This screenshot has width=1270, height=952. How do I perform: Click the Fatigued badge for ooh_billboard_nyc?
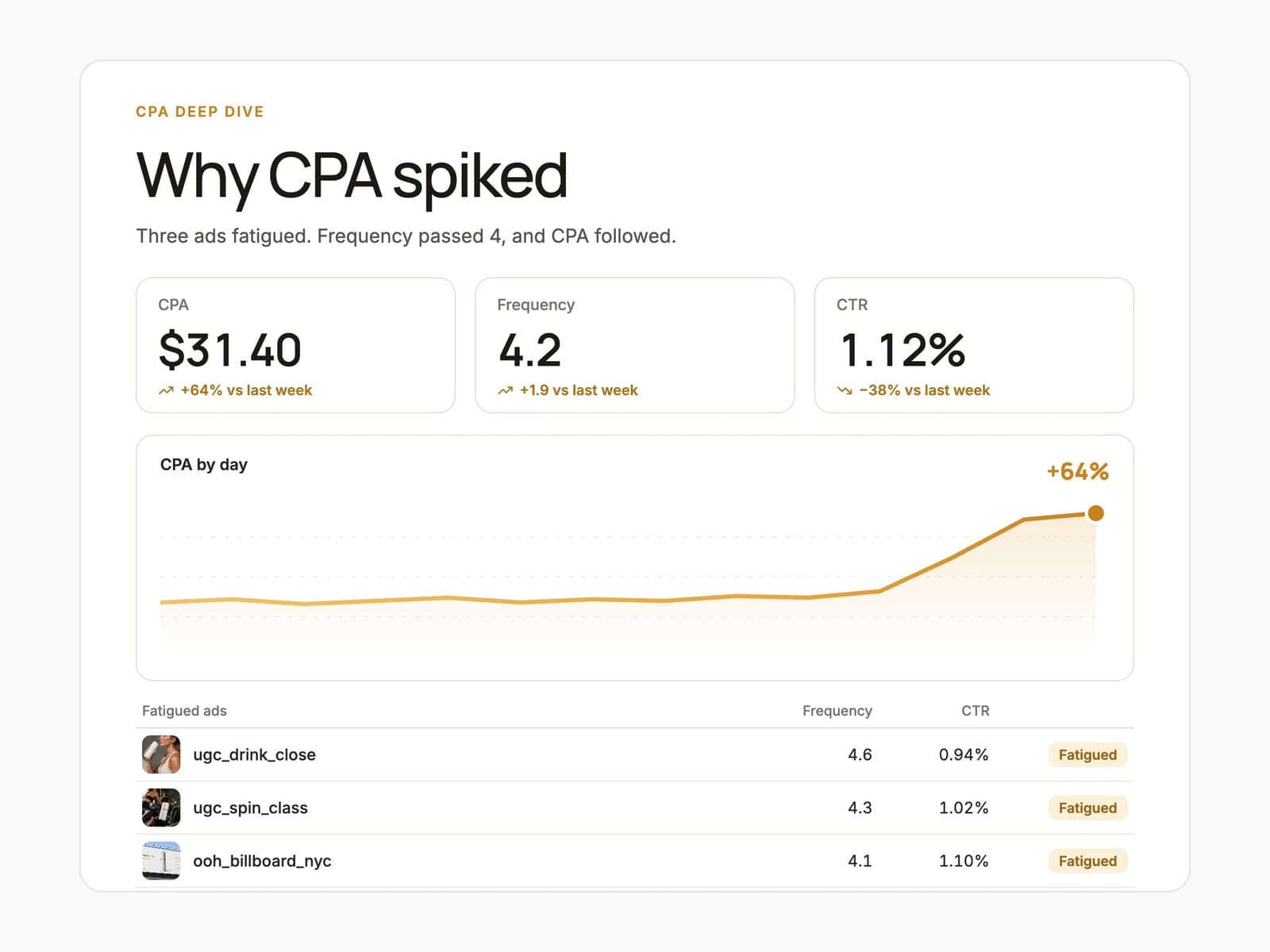point(1087,861)
